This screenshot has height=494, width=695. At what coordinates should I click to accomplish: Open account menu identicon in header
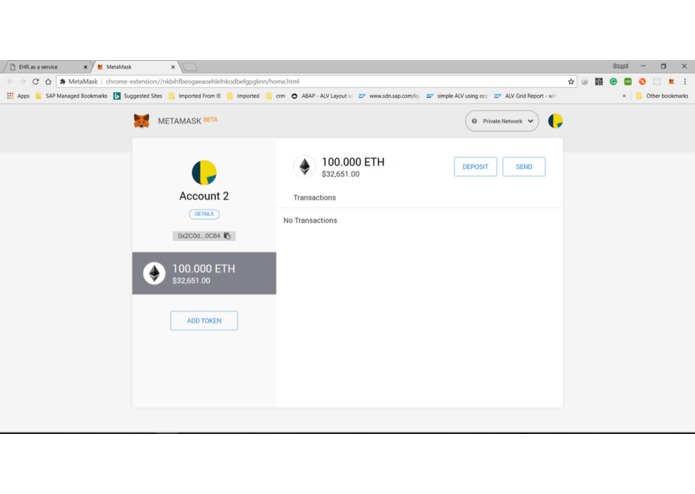(555, 121)
